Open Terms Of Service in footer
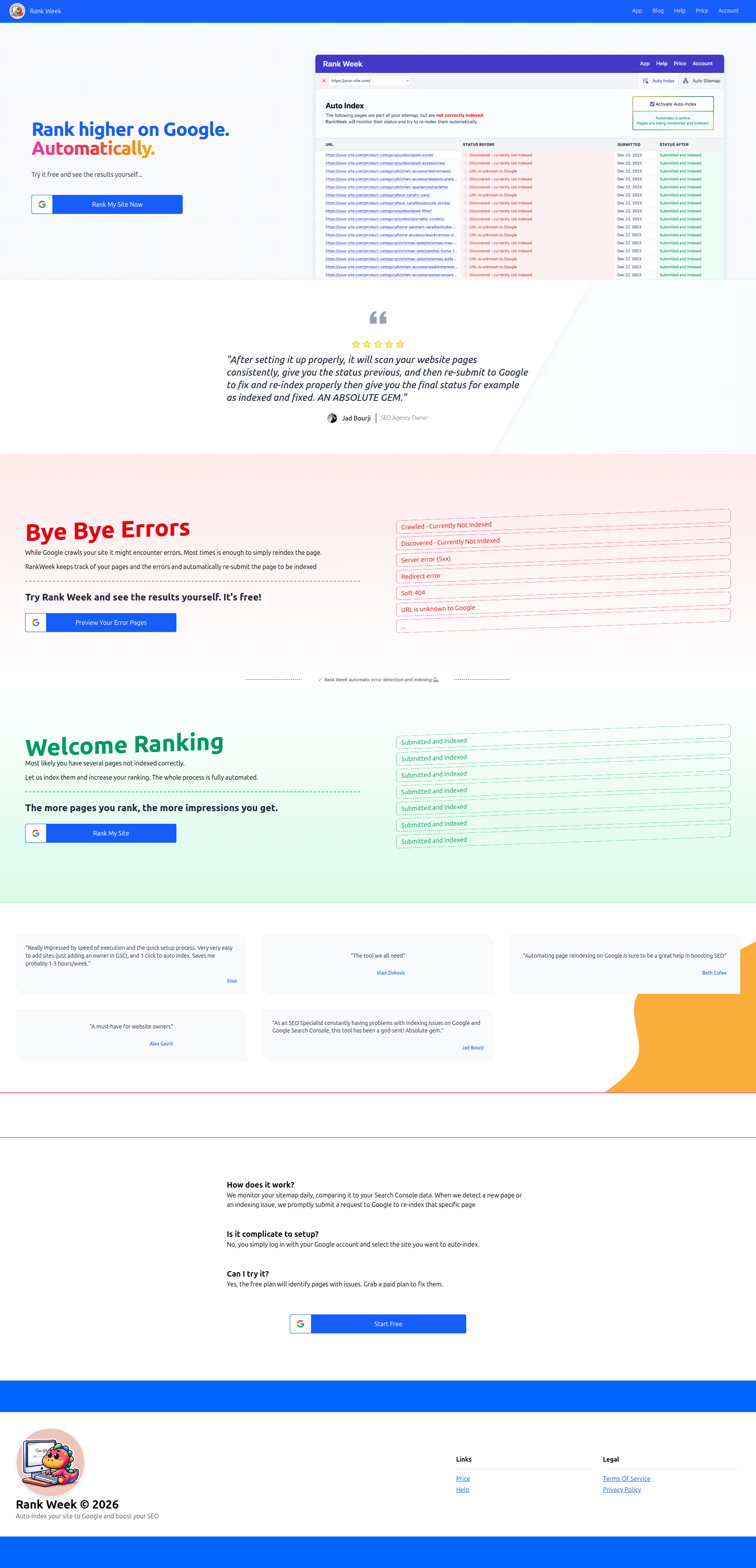The image size is (756, 1568). (626, 1479)
